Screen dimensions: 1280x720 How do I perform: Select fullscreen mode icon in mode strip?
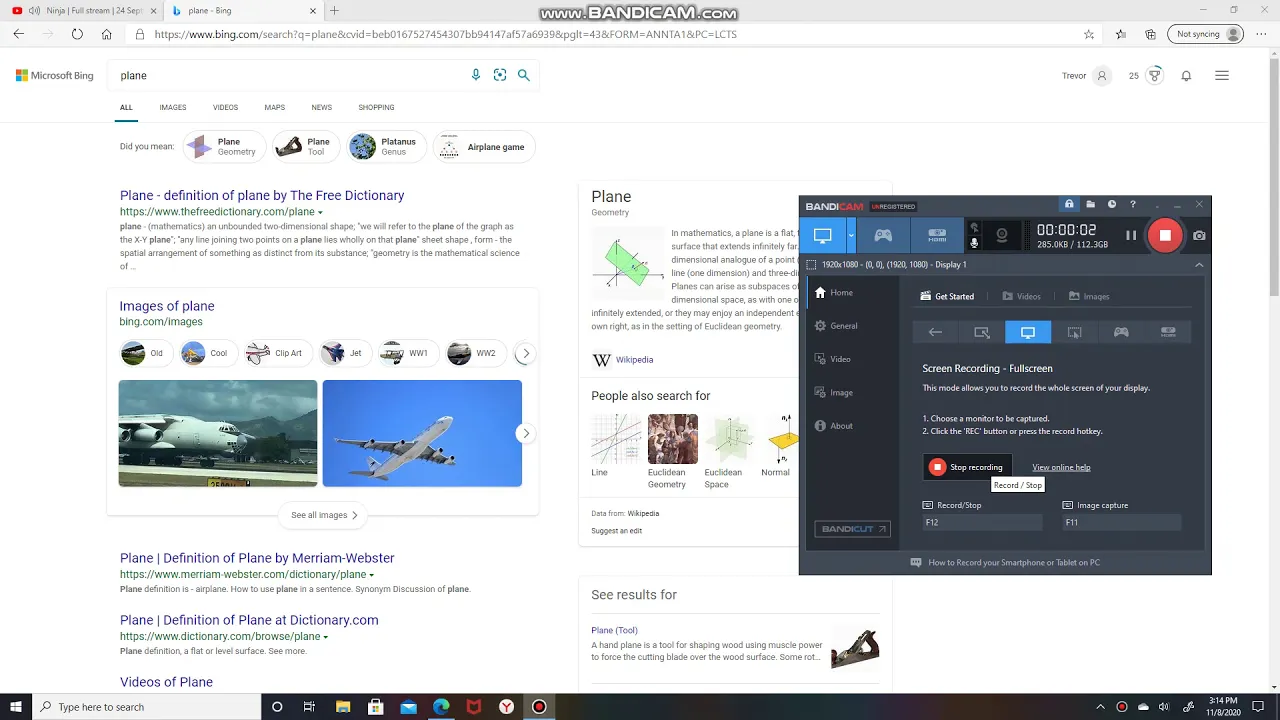(1028, 332)
